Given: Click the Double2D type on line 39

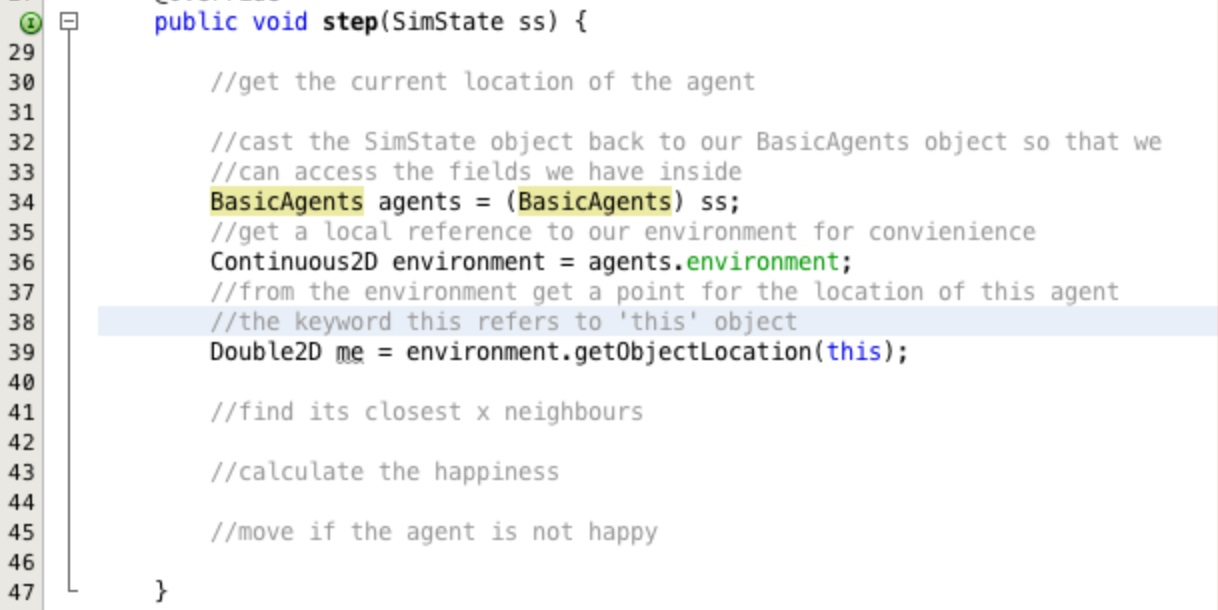Looking at the screenshot, I should tap(266, 352).
